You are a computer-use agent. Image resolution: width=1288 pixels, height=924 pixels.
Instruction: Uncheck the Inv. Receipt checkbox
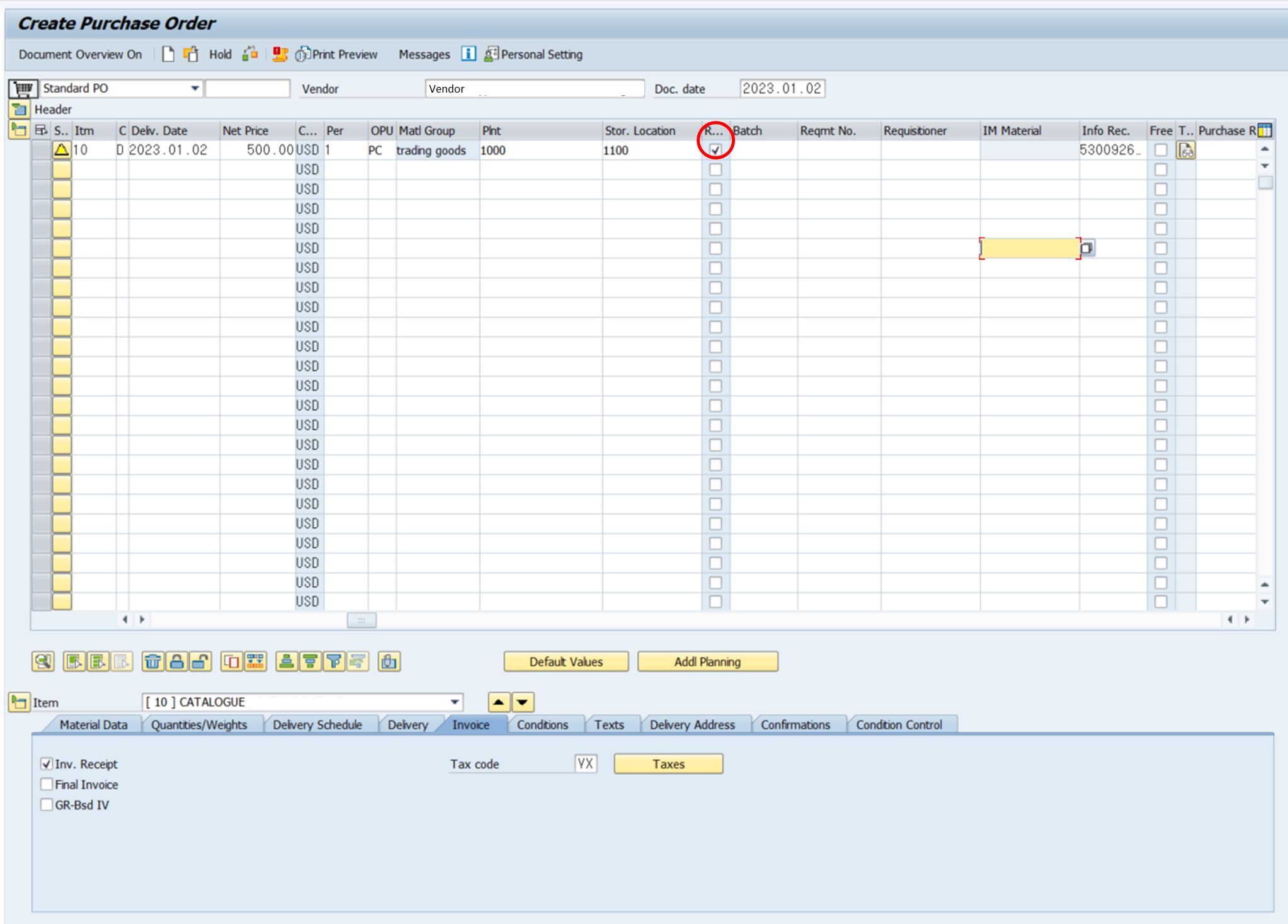(47, 764)
